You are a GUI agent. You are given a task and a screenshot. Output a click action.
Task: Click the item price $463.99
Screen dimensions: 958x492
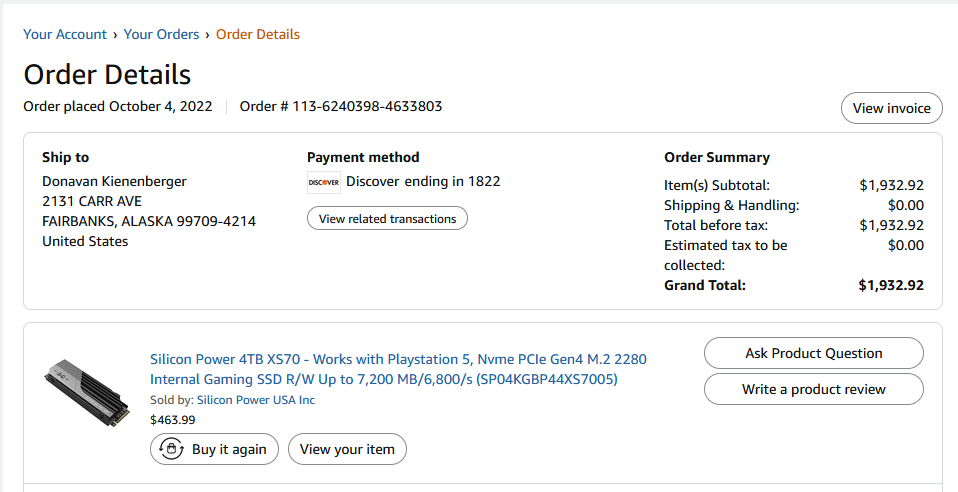click(173, 420)
